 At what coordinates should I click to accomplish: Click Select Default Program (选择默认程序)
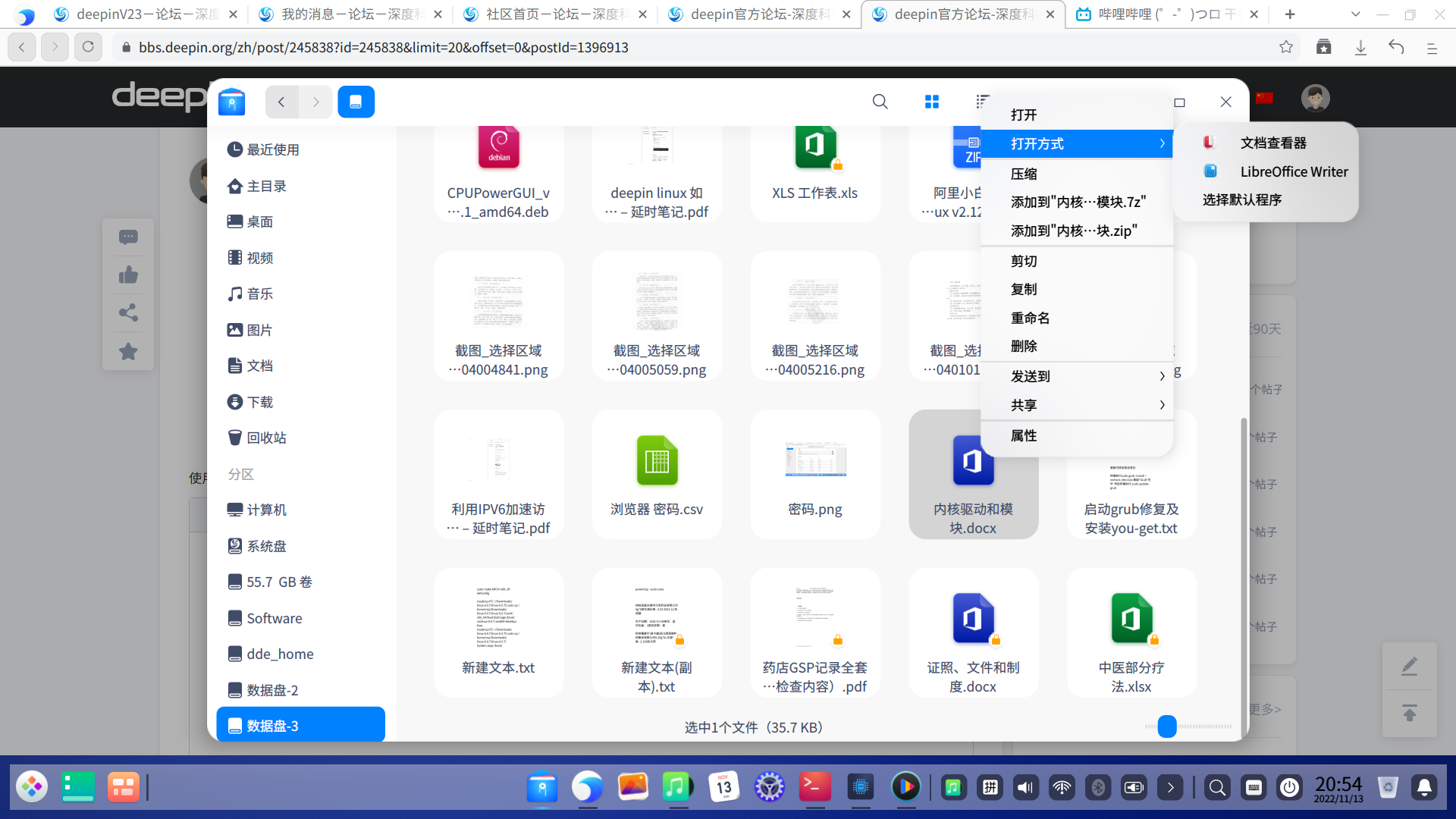[1241, 199]
